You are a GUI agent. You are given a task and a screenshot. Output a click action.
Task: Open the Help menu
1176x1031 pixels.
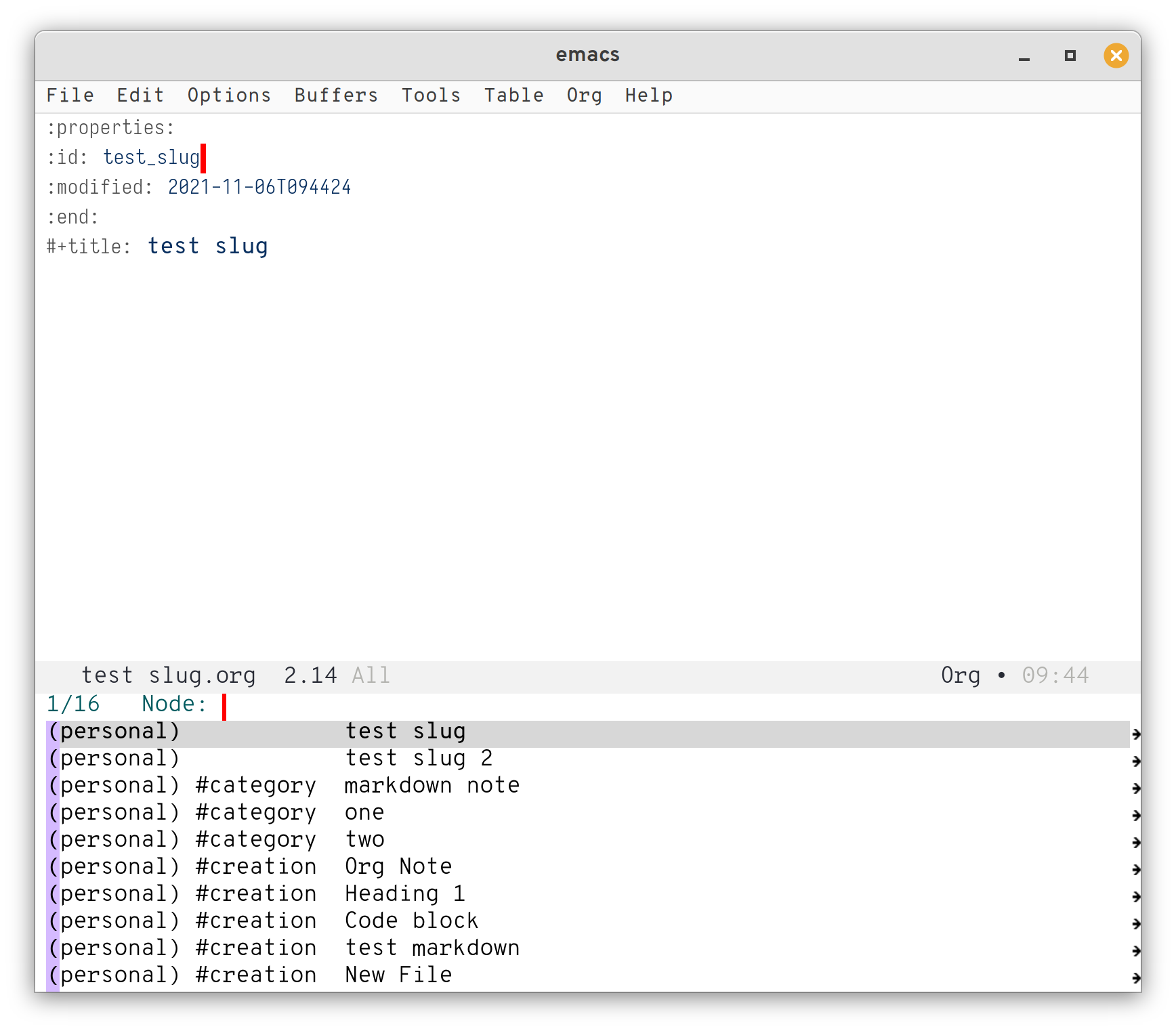[648, 95]
